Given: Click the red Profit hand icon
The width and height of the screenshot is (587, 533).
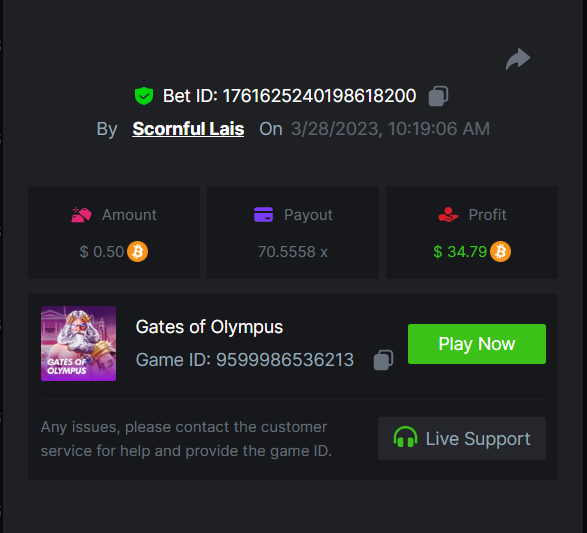Looking at the screenshot, I should click(448, 215).
